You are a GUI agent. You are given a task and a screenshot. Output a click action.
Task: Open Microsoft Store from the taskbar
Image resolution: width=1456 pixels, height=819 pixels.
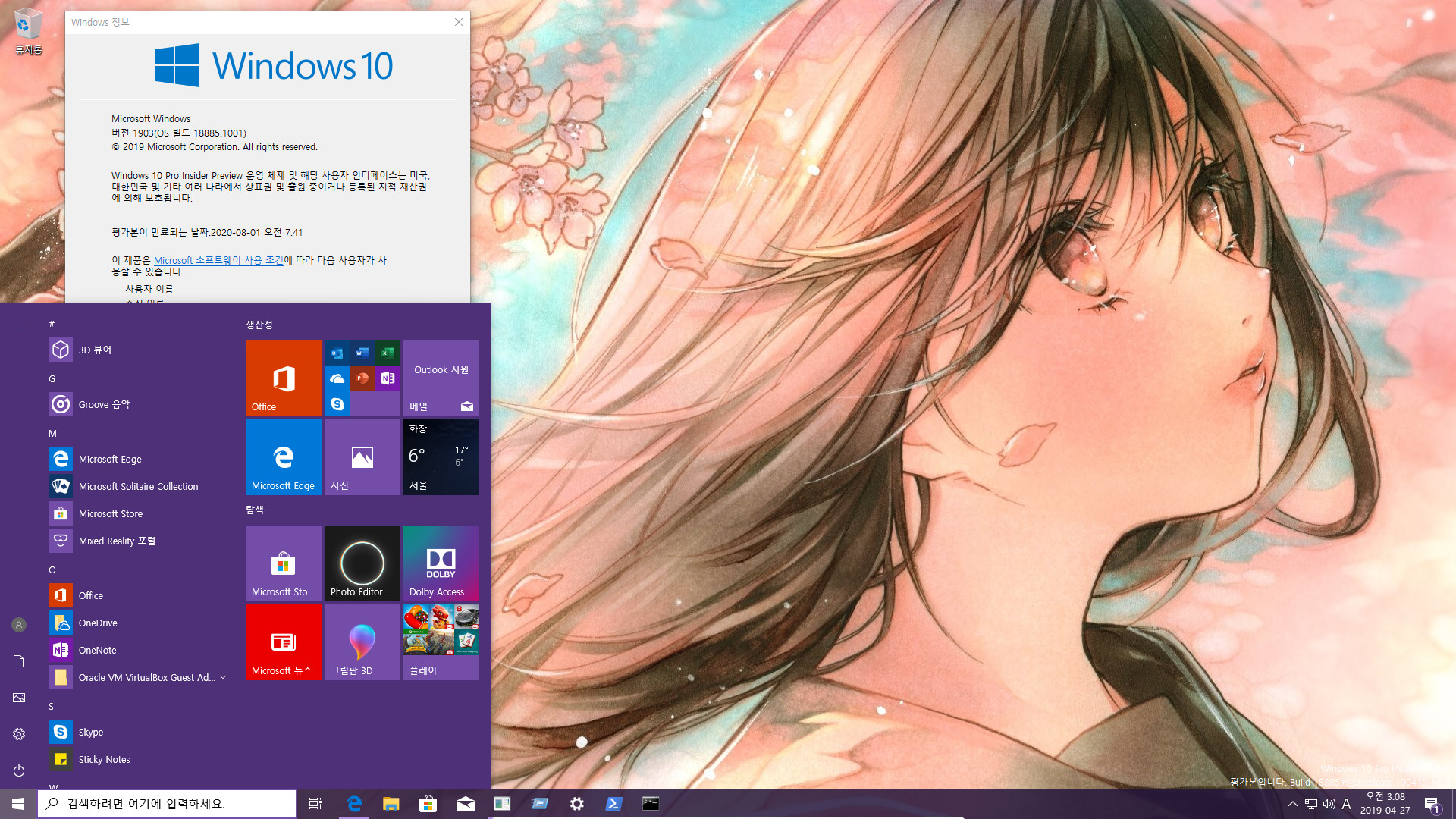click(x=428, y=804)
